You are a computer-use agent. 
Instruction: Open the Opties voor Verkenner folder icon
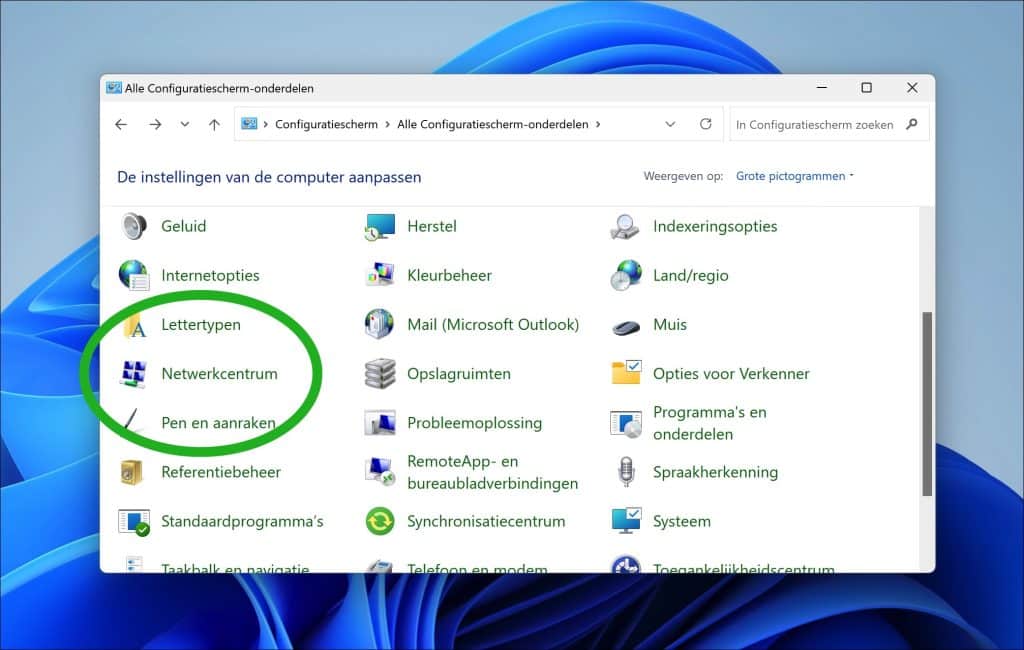coord(626,372)
